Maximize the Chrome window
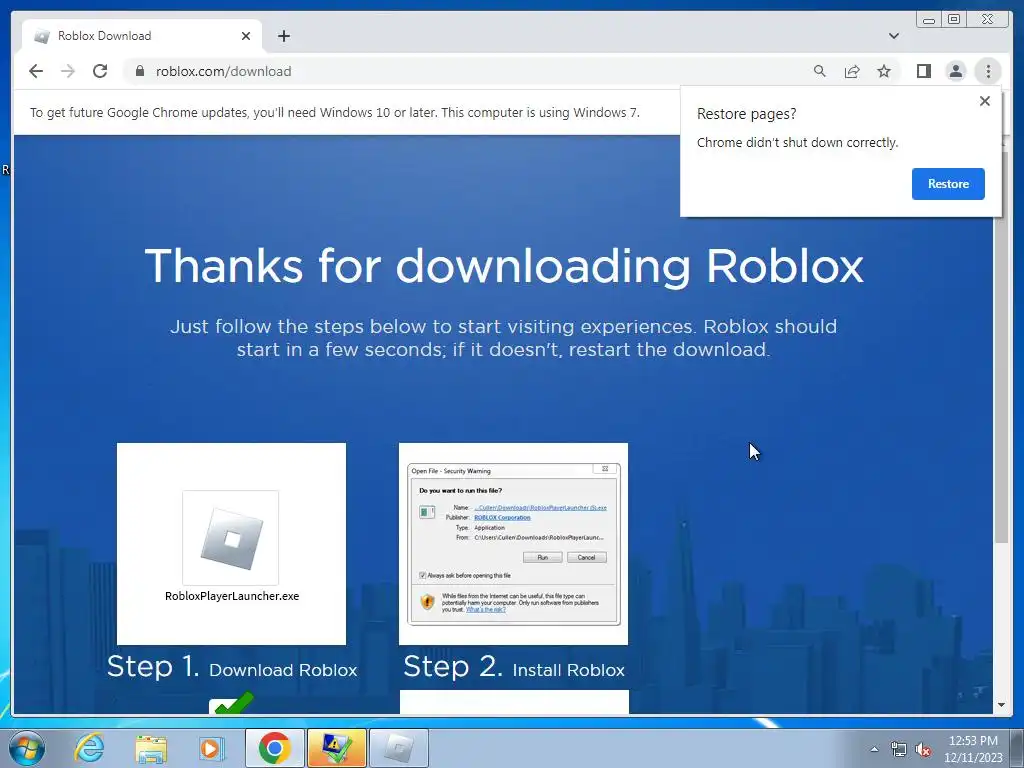Image resolution: width=1024 pixels, height=768 pixels. (954, 20)
